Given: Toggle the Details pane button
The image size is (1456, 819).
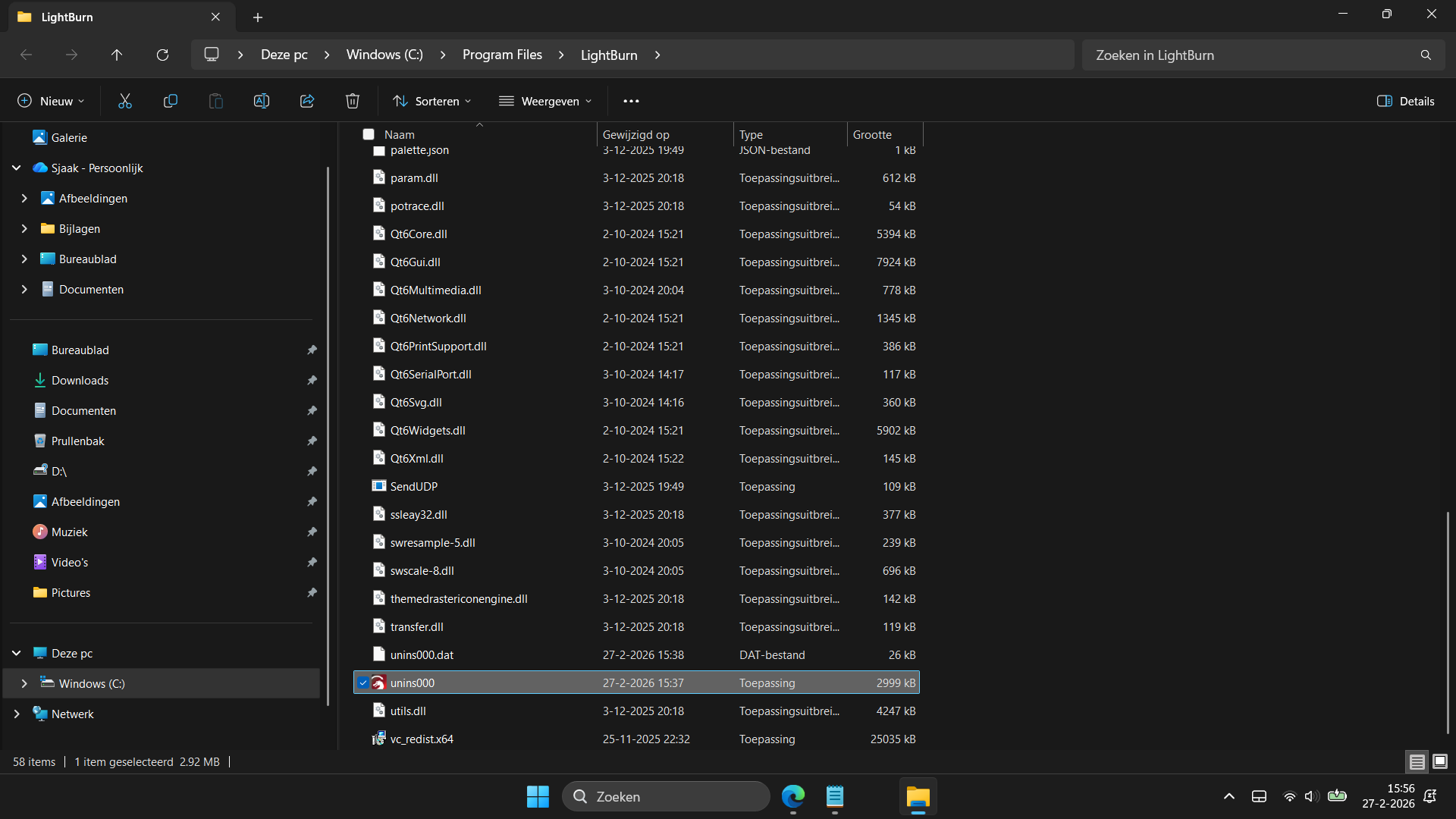Looking at the screenshot, I should [x=1406, y=101].
